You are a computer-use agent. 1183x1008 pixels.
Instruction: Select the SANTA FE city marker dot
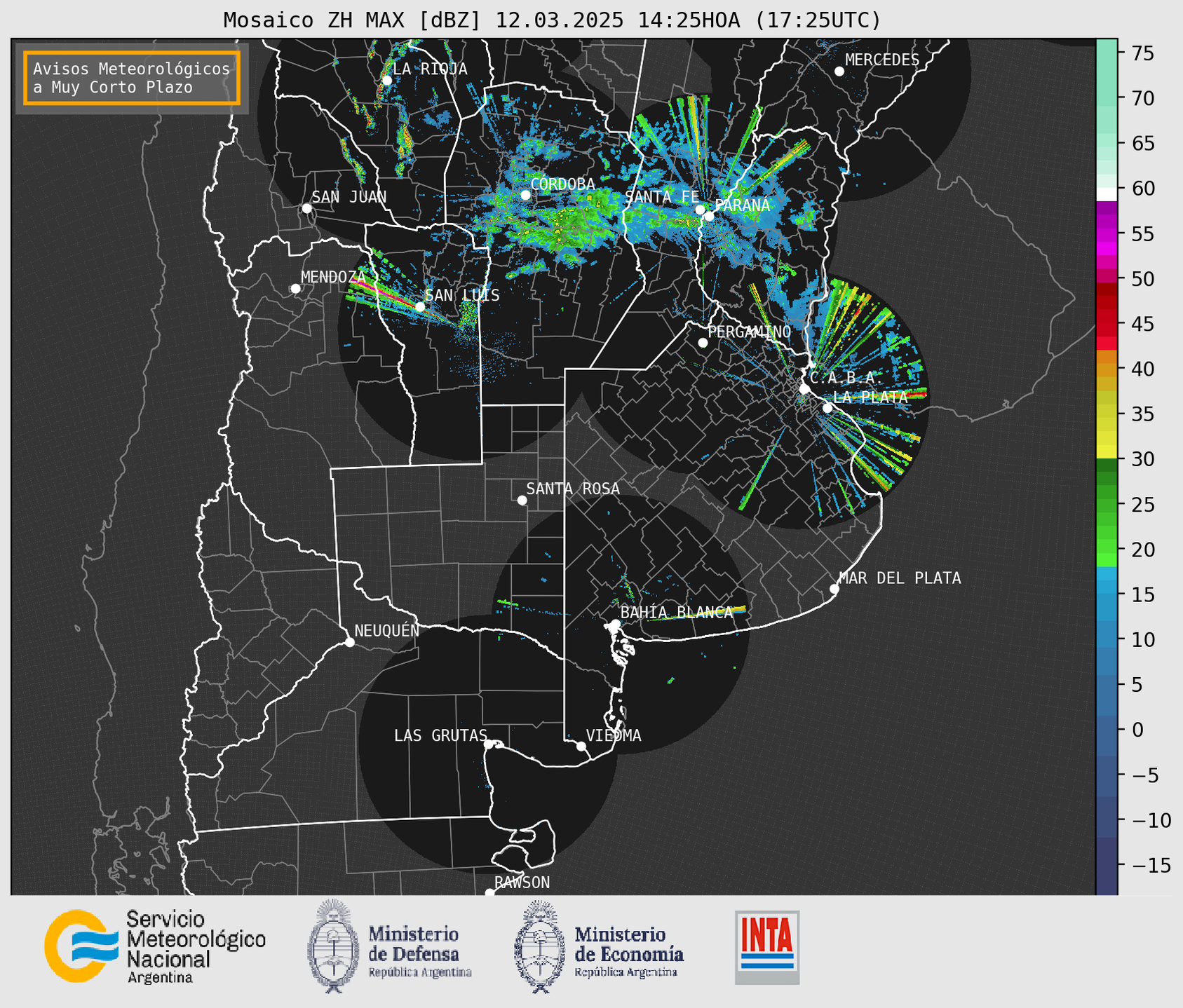click(700, 210)
